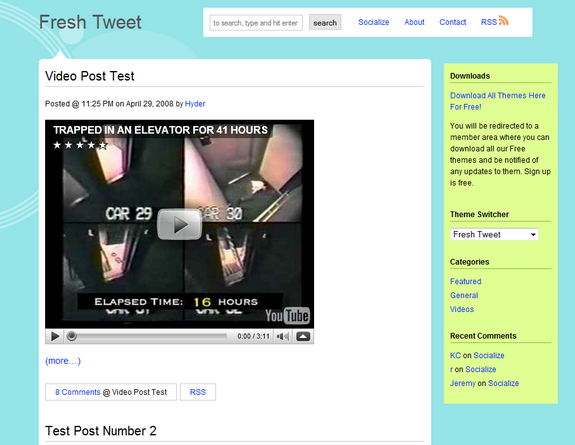Open the video menu arrow button

click(303, 336)
